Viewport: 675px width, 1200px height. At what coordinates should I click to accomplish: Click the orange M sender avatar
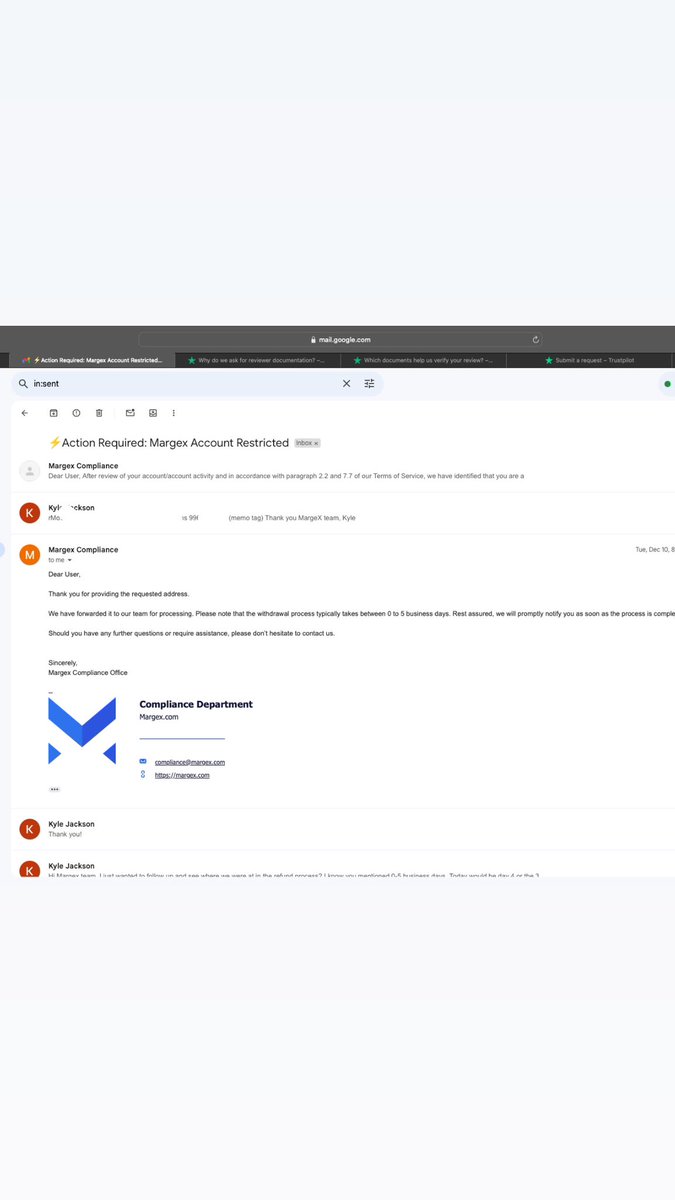coord(30,554)
